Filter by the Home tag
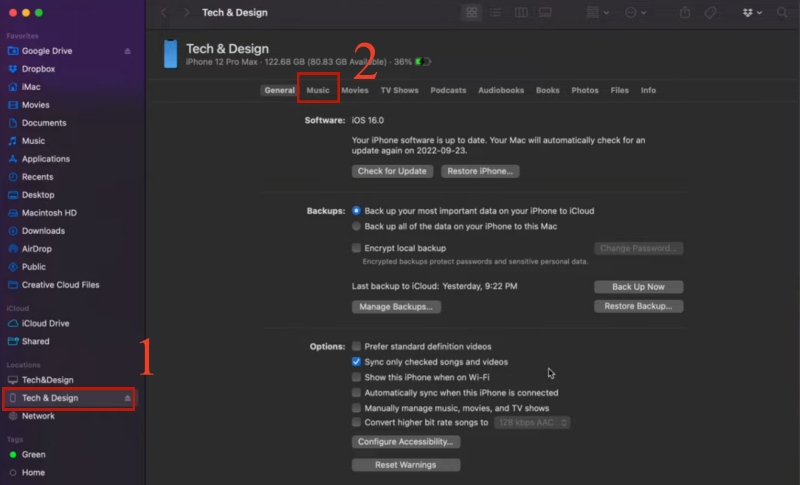The height and width of the screenshot is (485, 800). click(33, 473)
